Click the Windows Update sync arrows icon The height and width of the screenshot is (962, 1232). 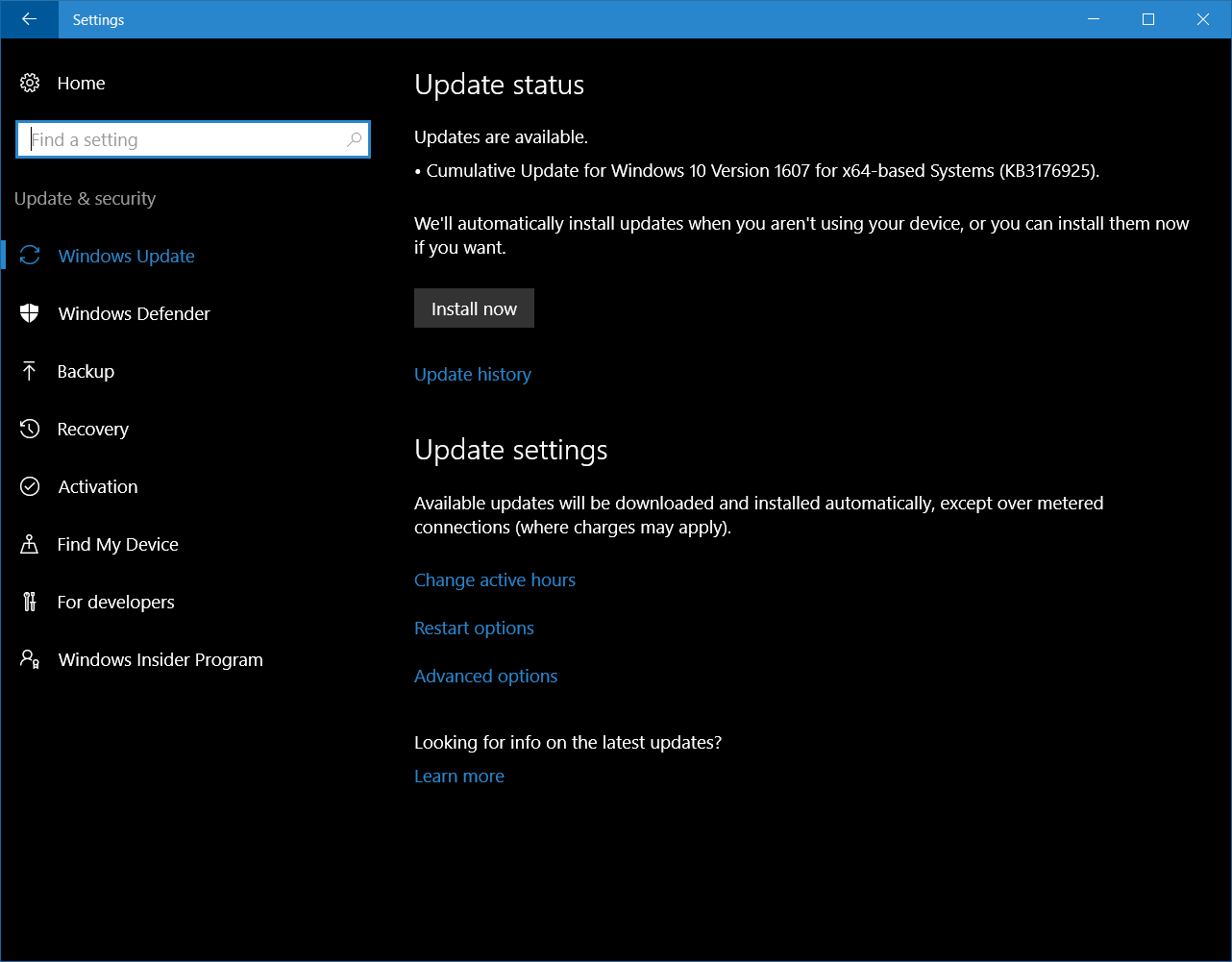click(x=30, y=256)
